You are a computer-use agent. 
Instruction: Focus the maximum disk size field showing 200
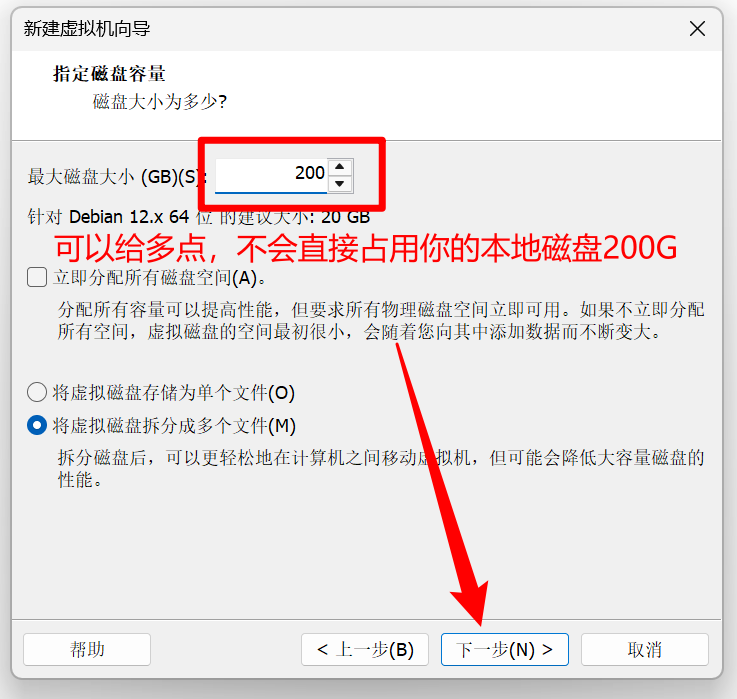[271, 176]
